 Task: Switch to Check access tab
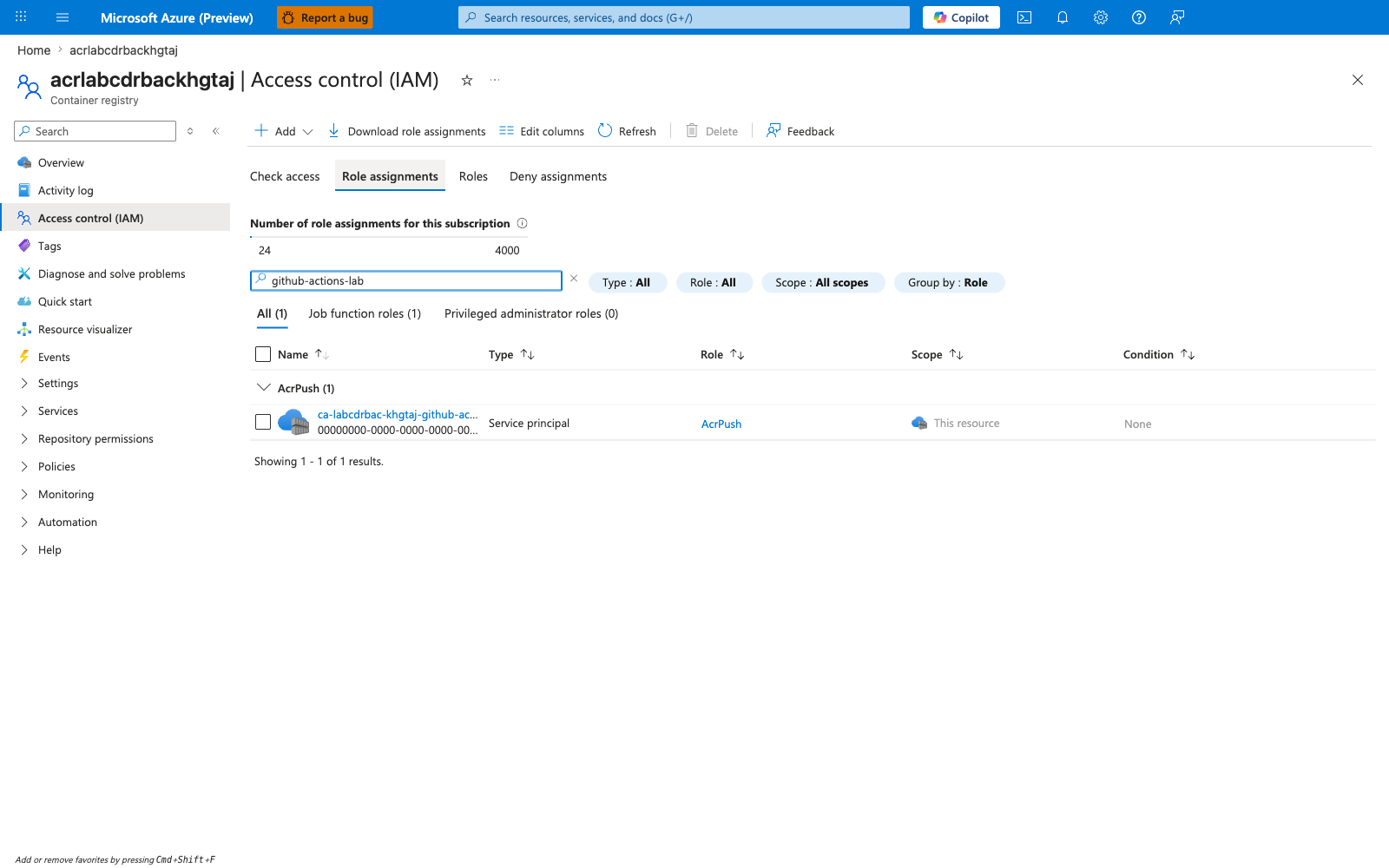[x=285, y=176]
